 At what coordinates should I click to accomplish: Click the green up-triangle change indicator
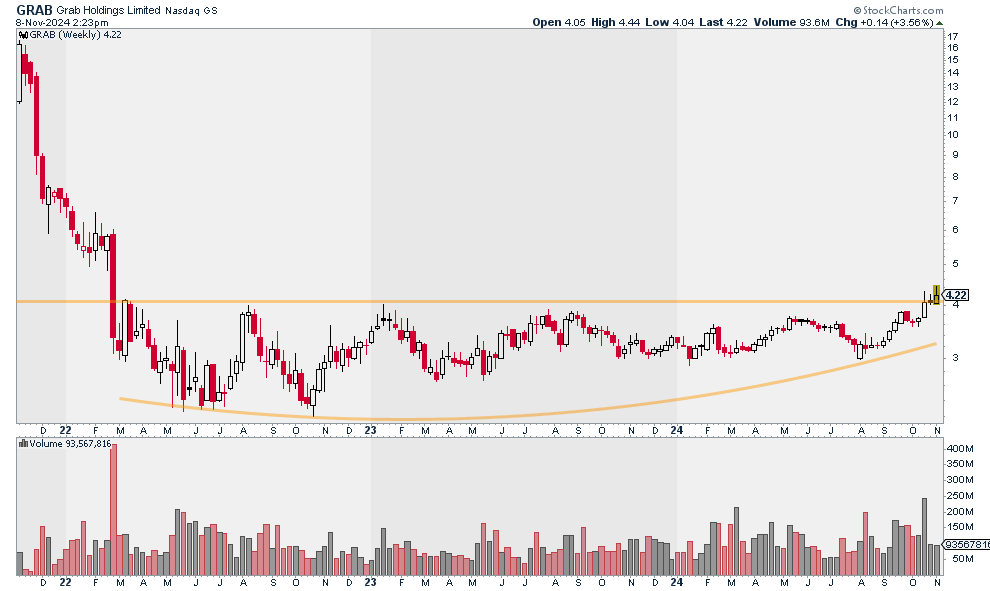pyautogui.click(x=939, y=23)
